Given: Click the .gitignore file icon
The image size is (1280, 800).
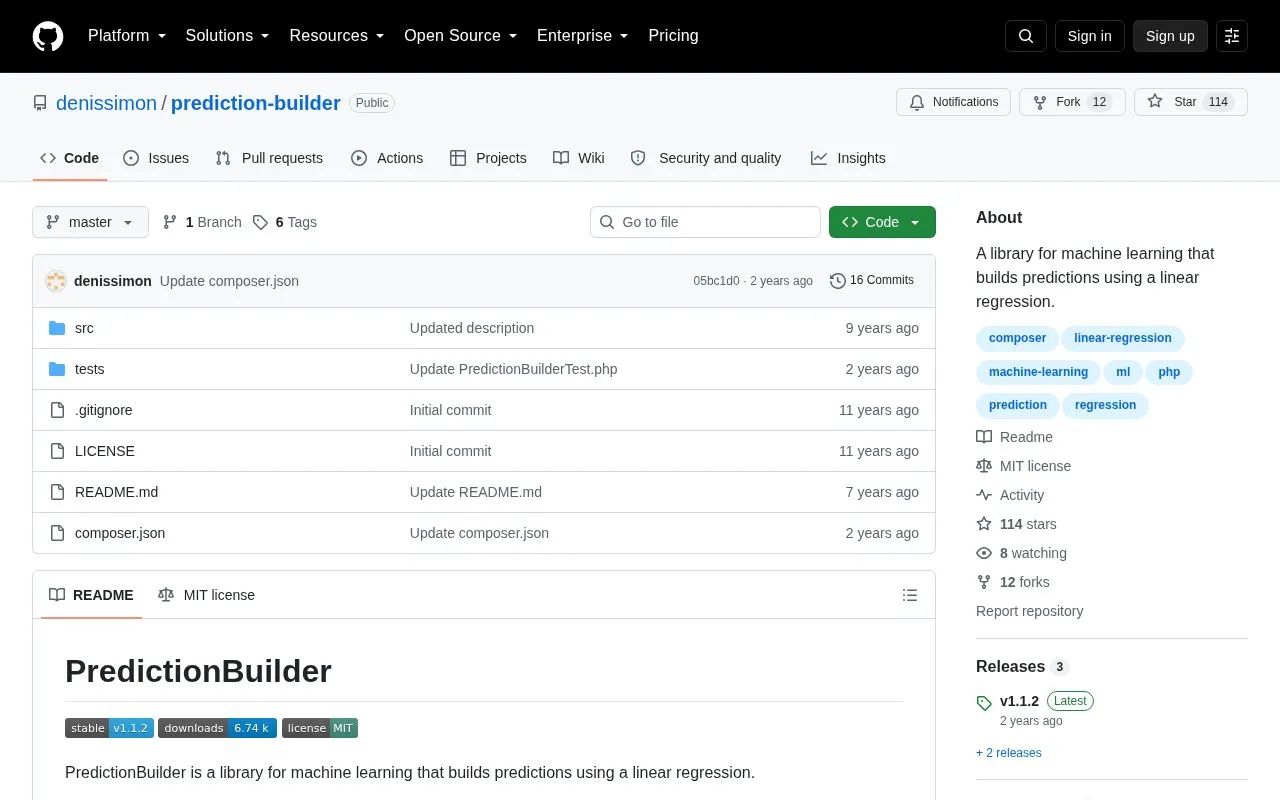Looking at the screenshot, I should [x=57, y=410].
